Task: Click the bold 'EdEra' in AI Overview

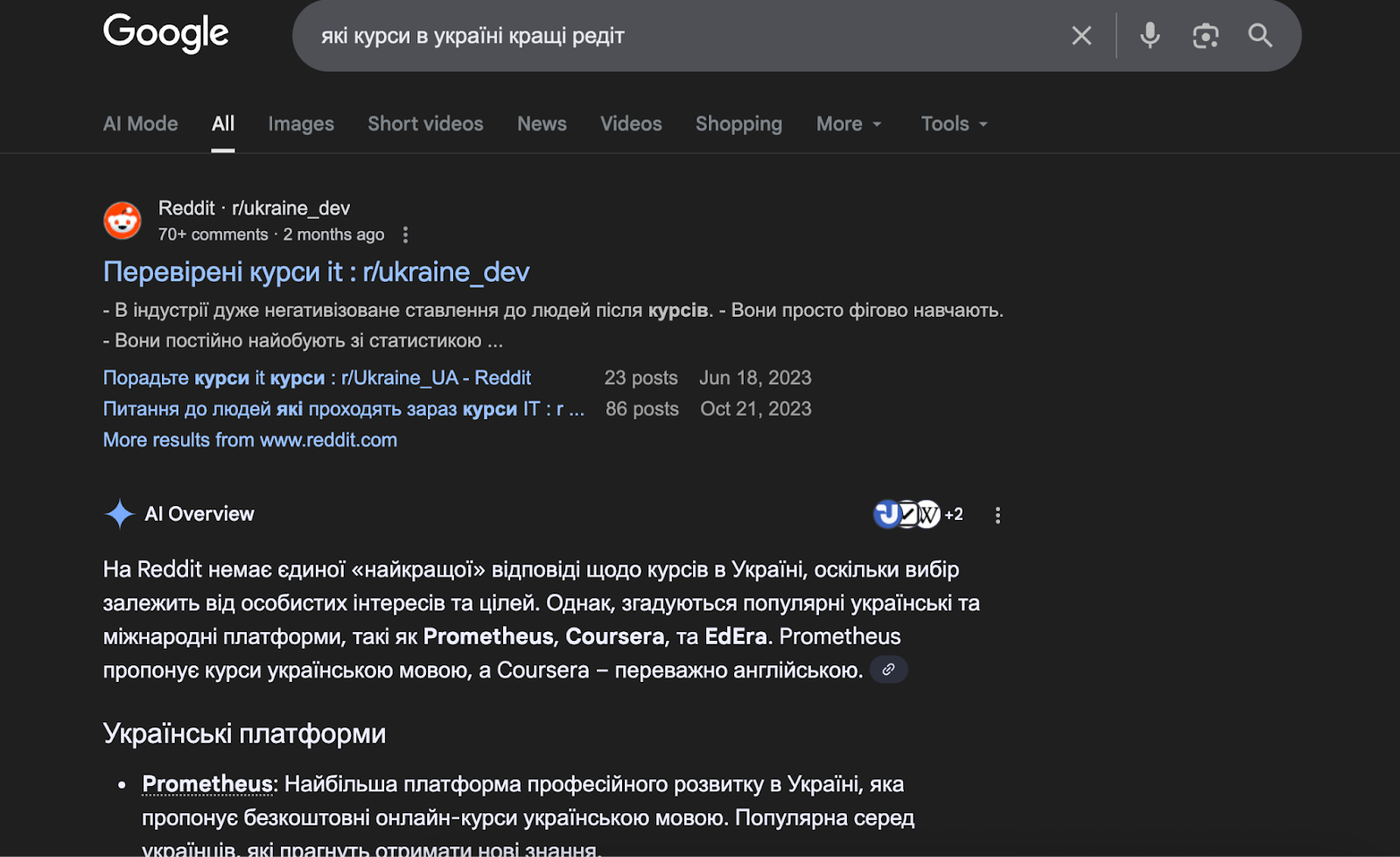Action: pyautogui.click(x=736, y=636)
